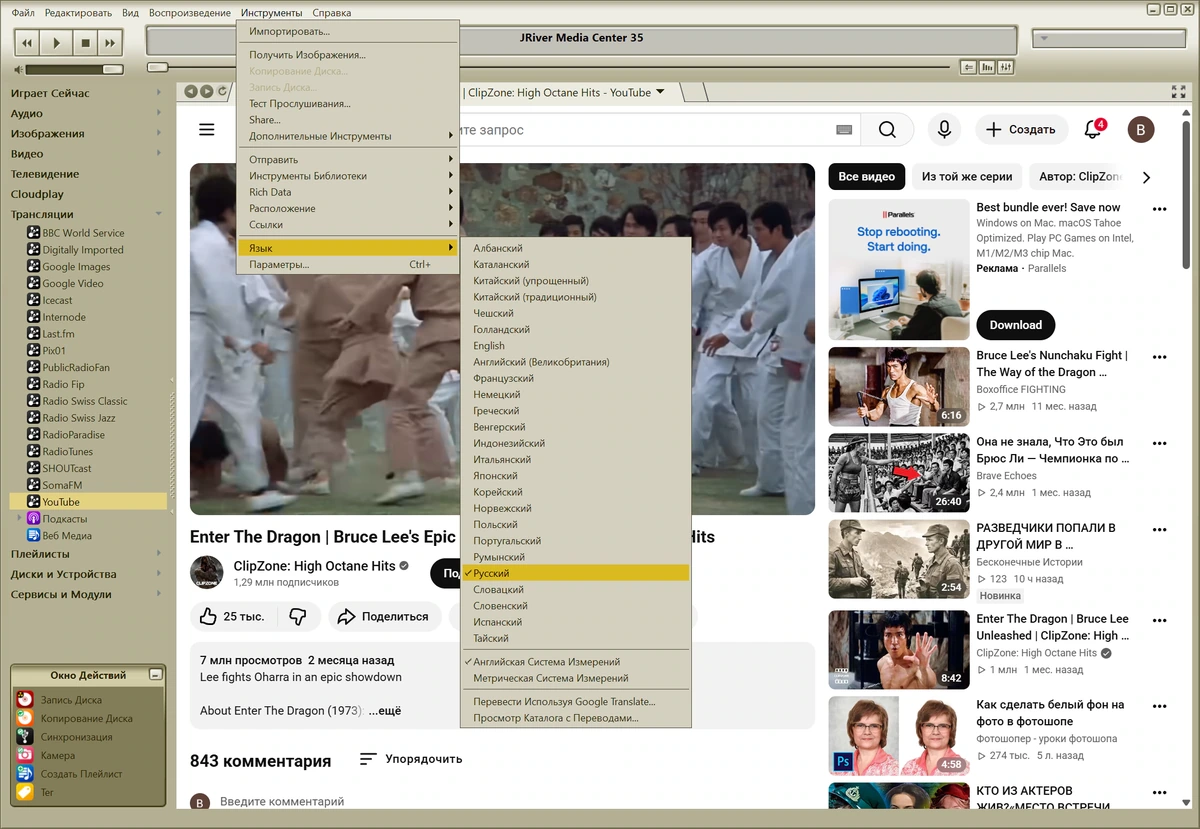Click the fullscreen expand icon at top right

point(1178,92)
